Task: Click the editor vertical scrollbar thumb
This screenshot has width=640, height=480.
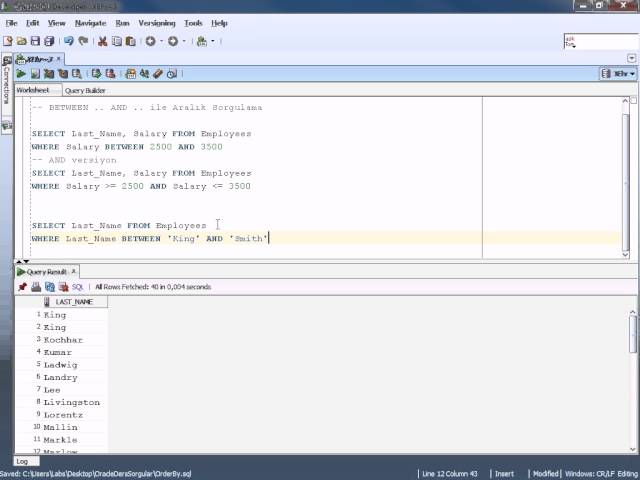Action: click(626, 182)
